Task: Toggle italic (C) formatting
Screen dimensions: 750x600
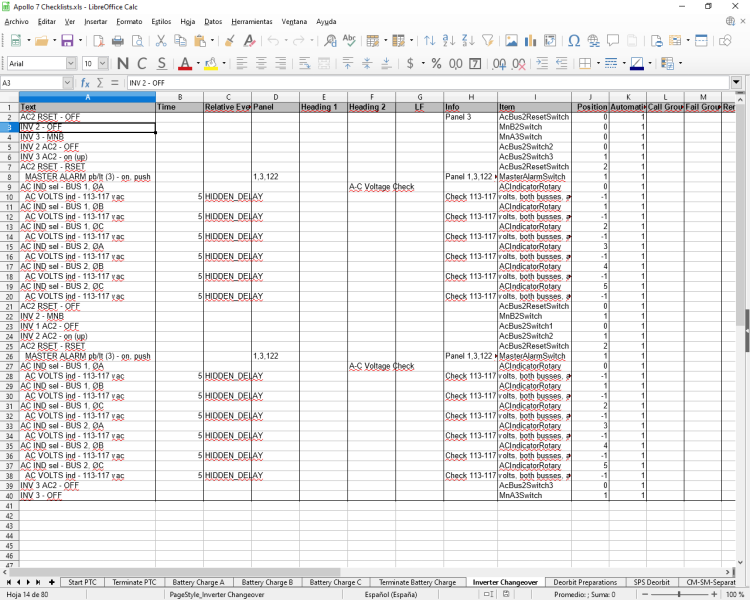Action: coord(142,63)
